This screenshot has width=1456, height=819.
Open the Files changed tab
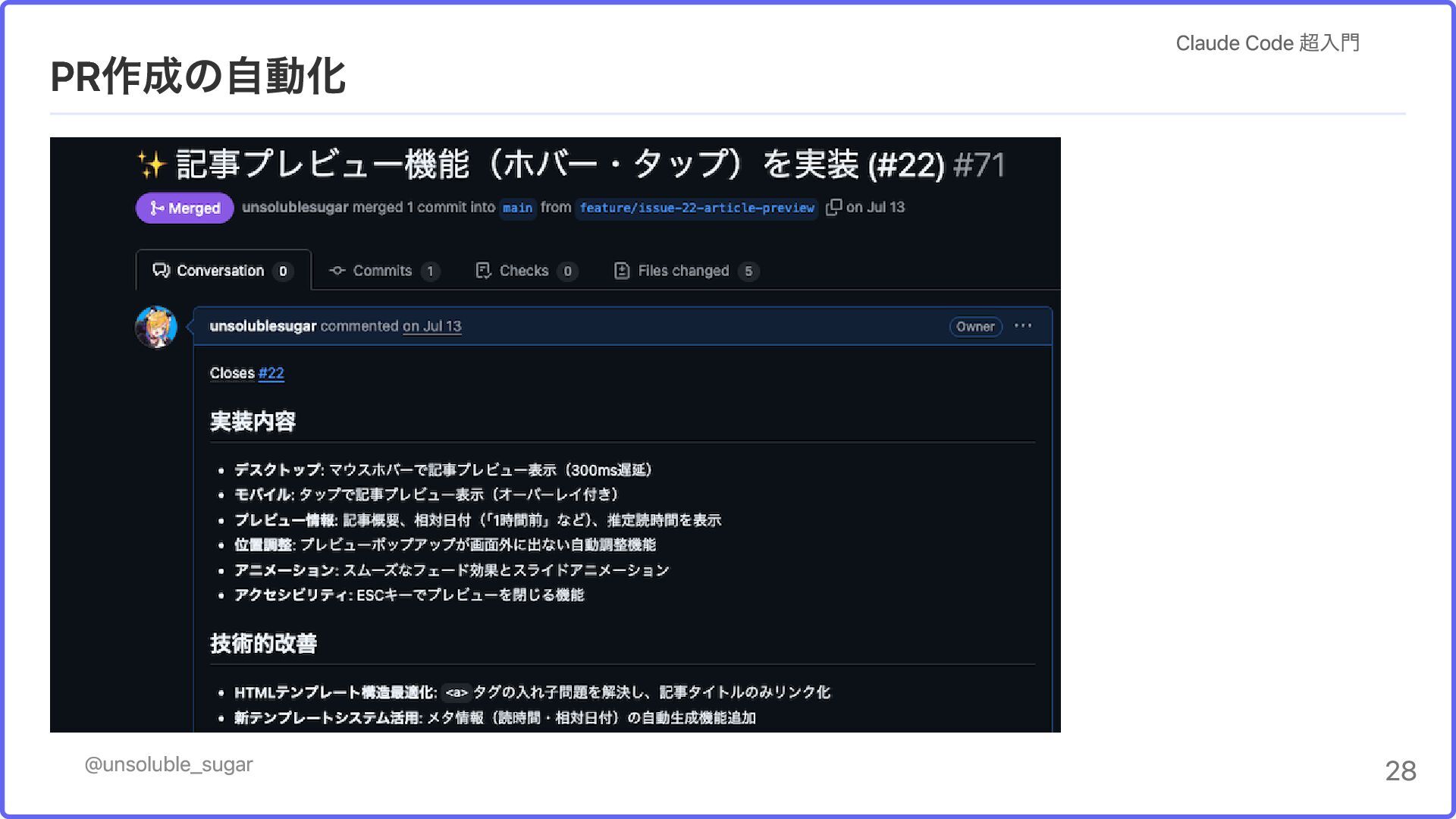[x=682, y=271]
